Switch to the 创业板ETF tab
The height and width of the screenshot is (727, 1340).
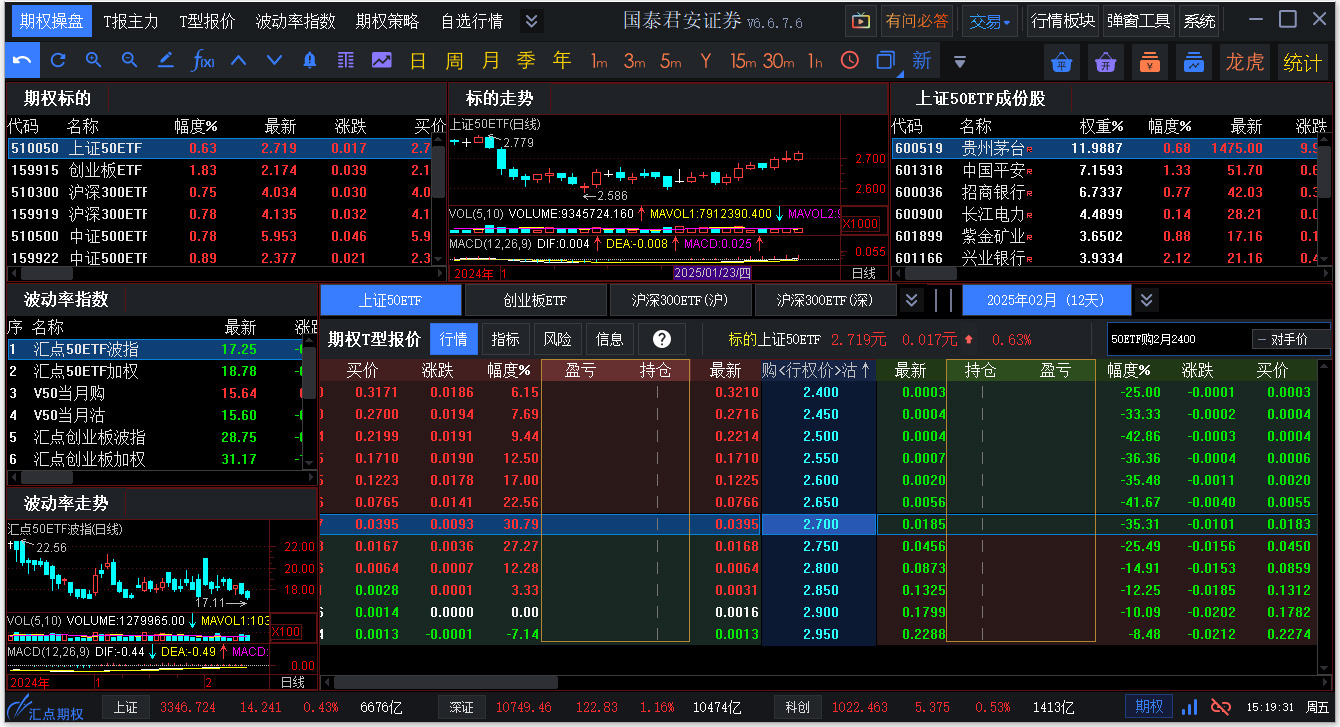pos(535,300)
